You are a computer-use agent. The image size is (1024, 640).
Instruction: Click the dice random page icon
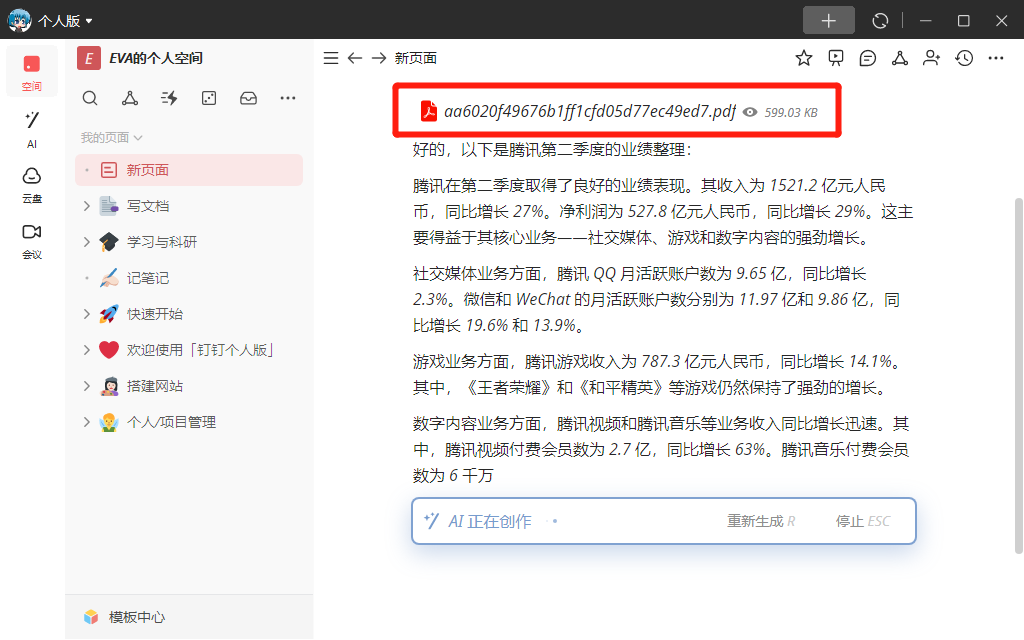click(x=209, y=98)
